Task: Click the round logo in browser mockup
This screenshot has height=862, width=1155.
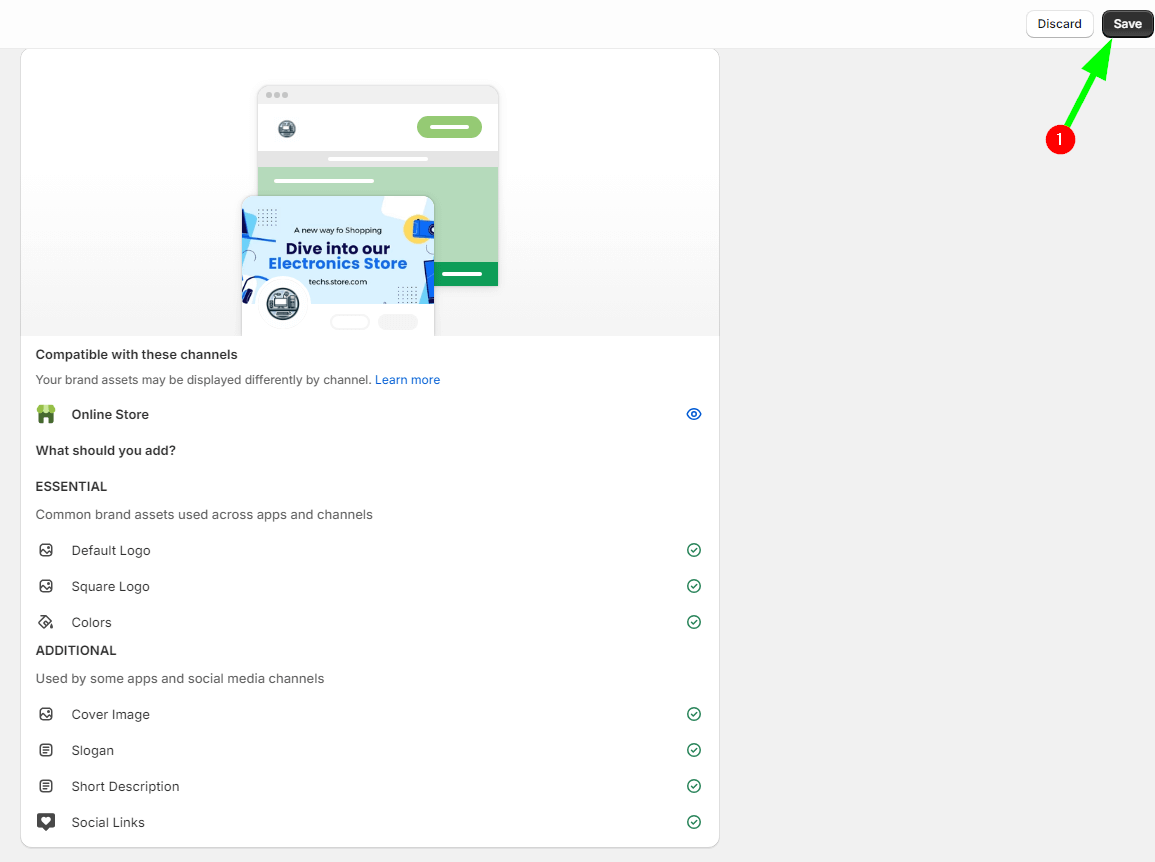Action: (287, 128)
